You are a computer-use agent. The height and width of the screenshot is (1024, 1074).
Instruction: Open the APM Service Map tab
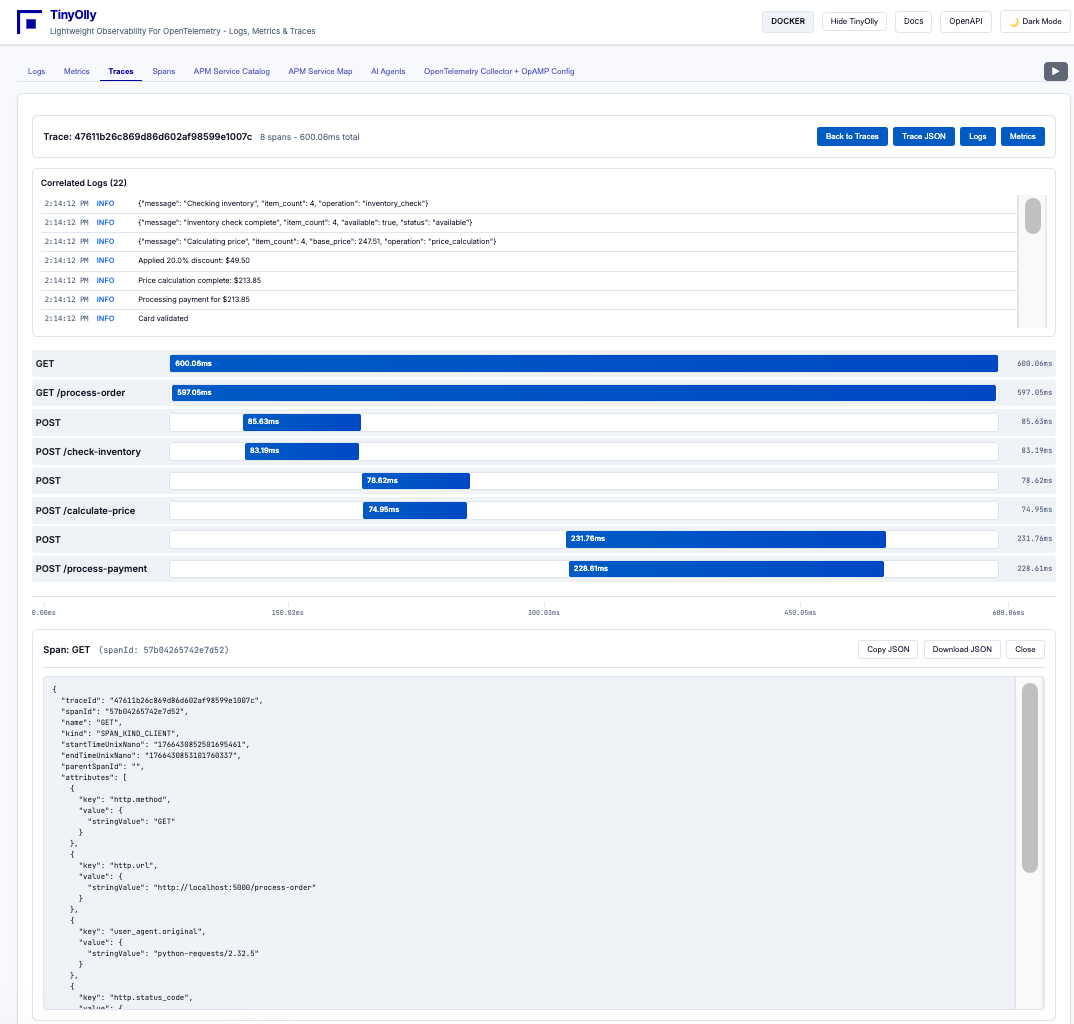coord(320,71)
